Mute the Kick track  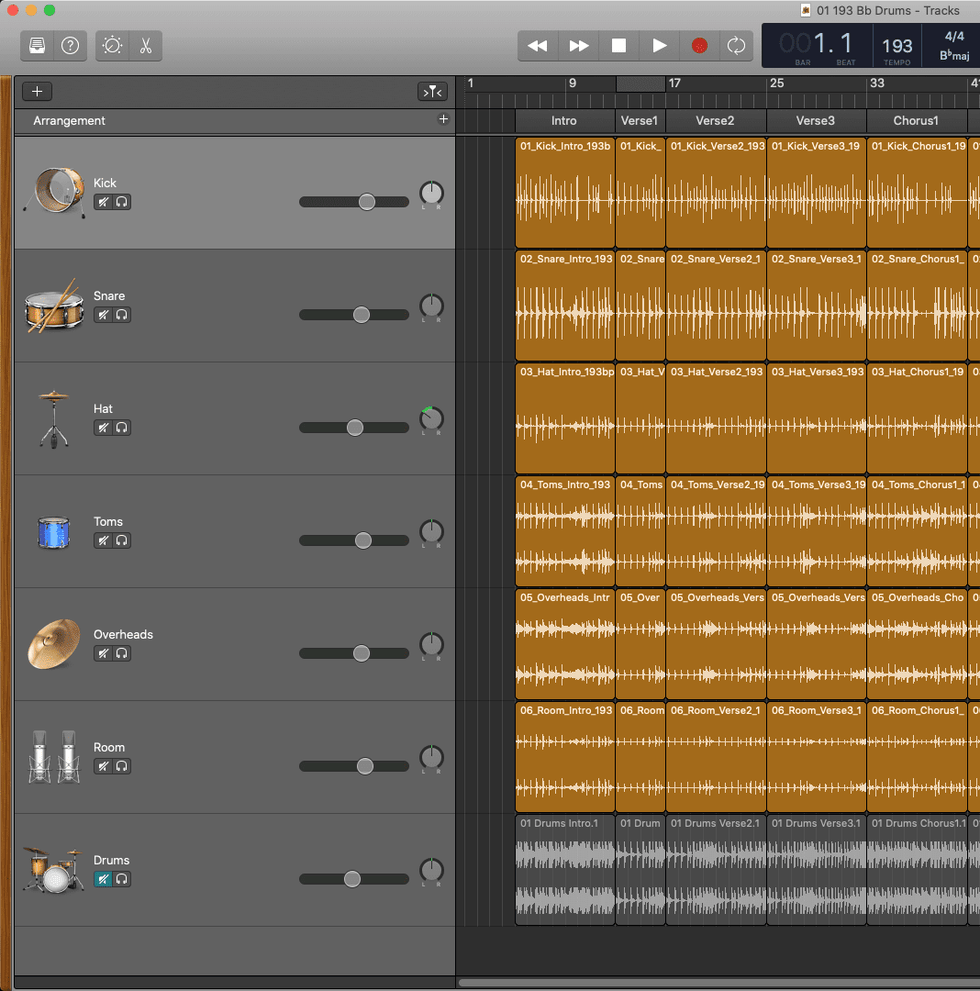pyautogui.click(x=103, y=202)
